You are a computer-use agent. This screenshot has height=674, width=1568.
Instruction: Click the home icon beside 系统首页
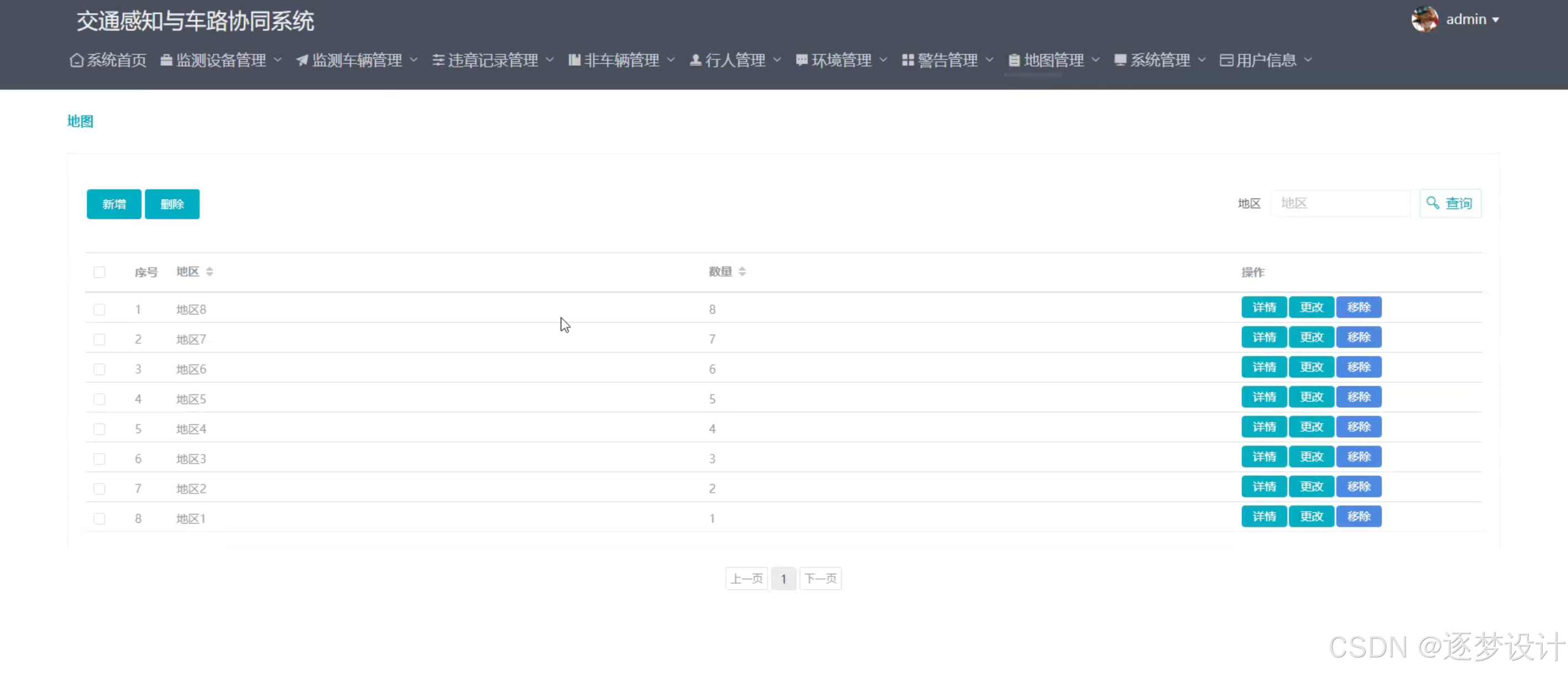tap(76, 60)
